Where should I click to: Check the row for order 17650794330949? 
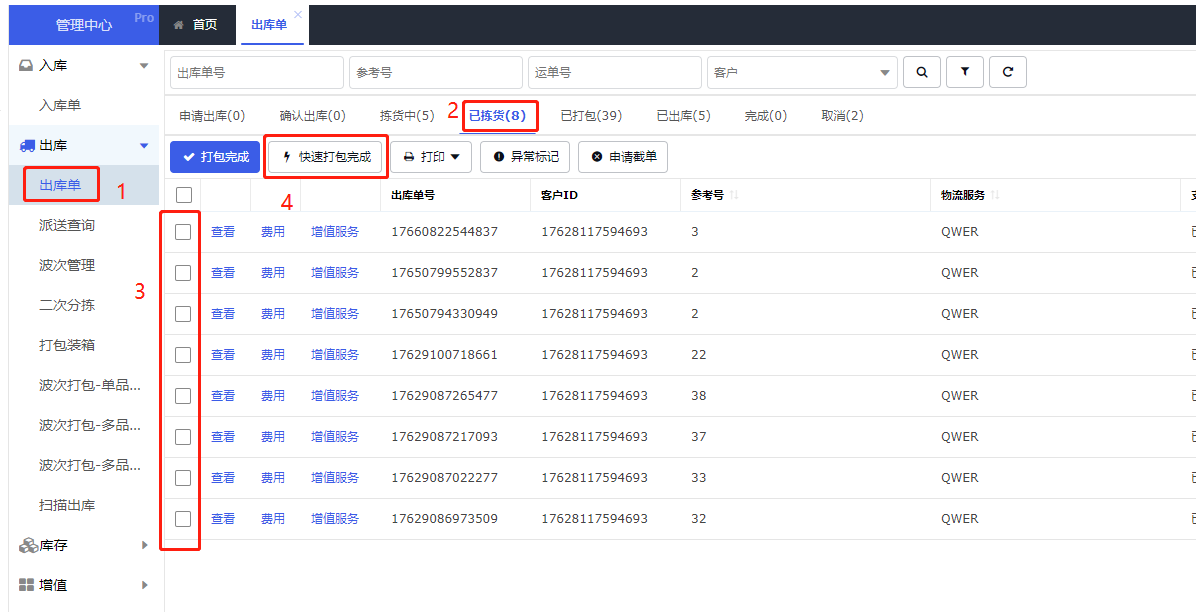point(183,314)
